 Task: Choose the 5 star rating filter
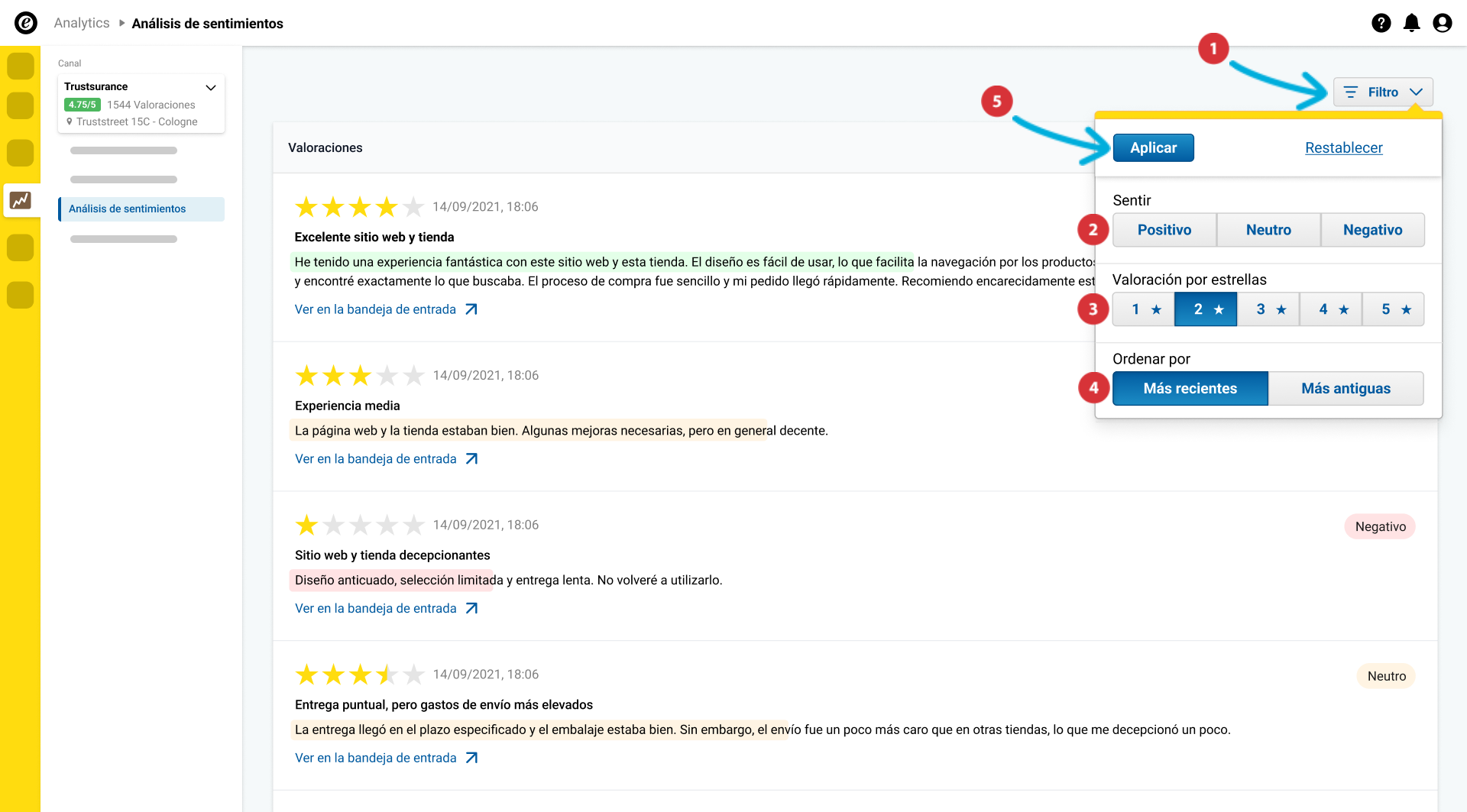[1393, 309]
